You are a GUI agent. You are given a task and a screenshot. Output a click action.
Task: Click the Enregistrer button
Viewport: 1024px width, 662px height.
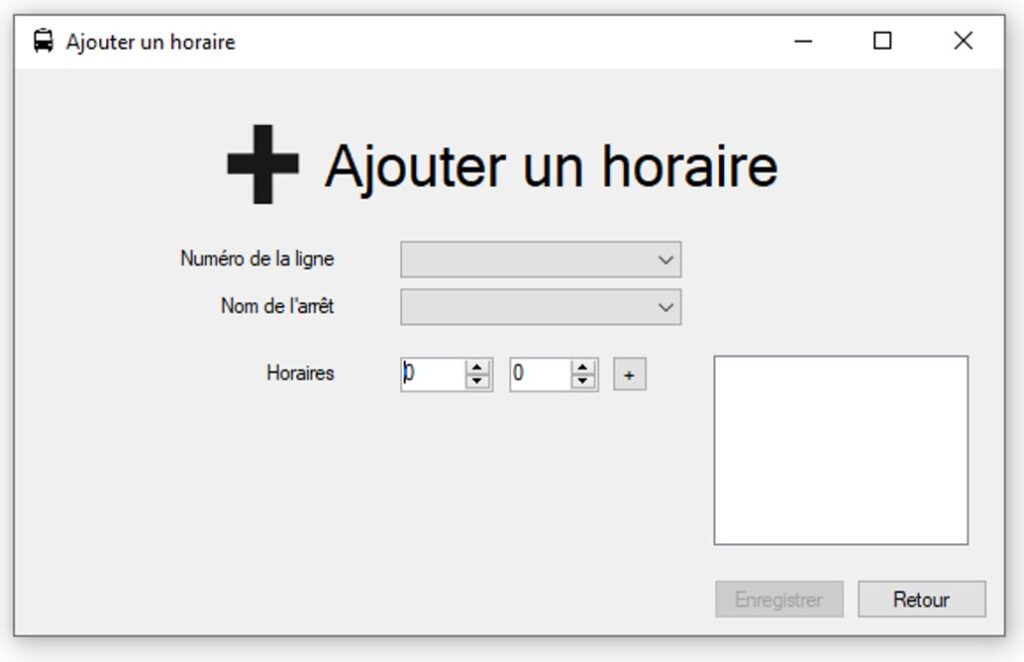pos(779,599)
